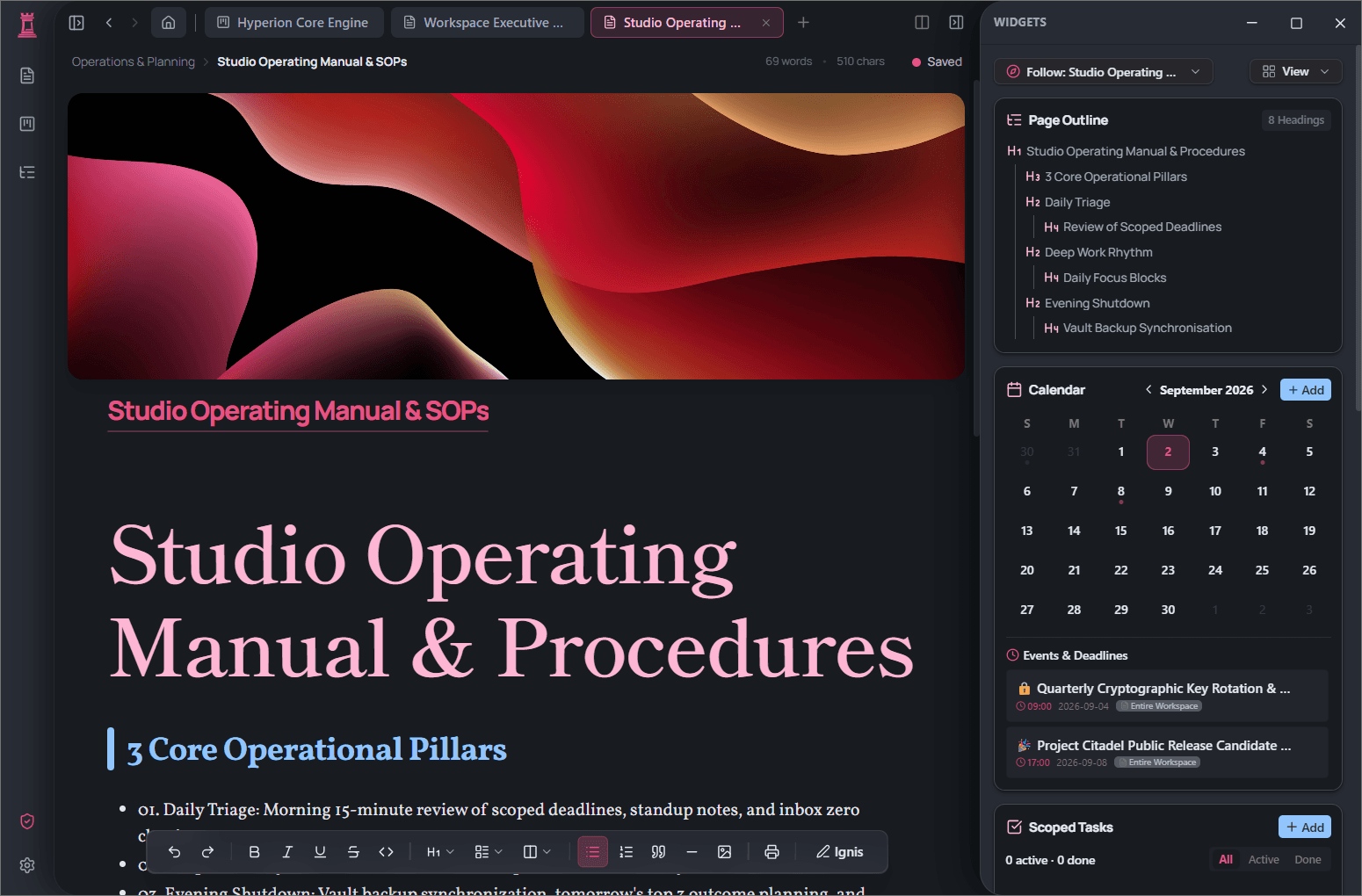Go to previous month in calendar
Screen dimensions: 1362x896
pos(1148,390)
